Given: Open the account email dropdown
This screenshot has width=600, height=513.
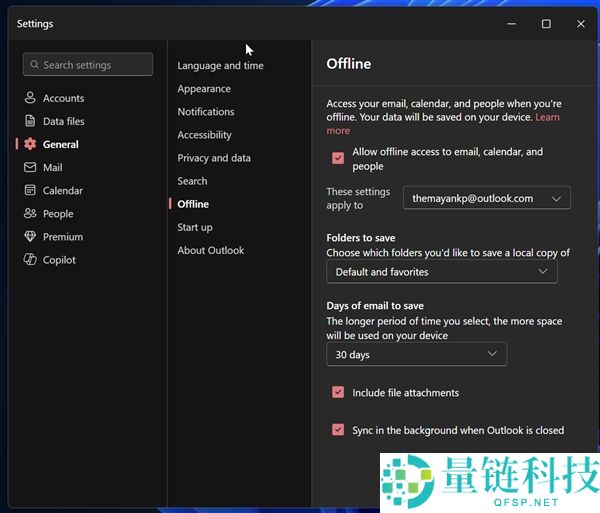Looking at the screenshot, I should coord(486,198).
